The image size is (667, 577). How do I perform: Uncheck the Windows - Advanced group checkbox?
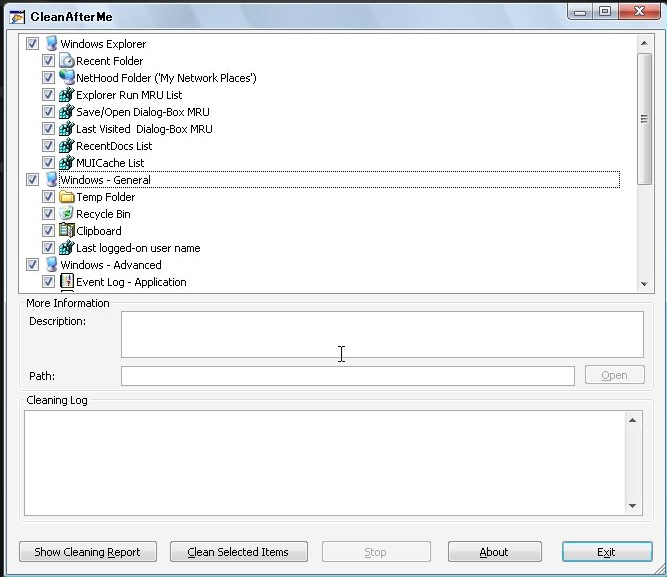(32, 265)
